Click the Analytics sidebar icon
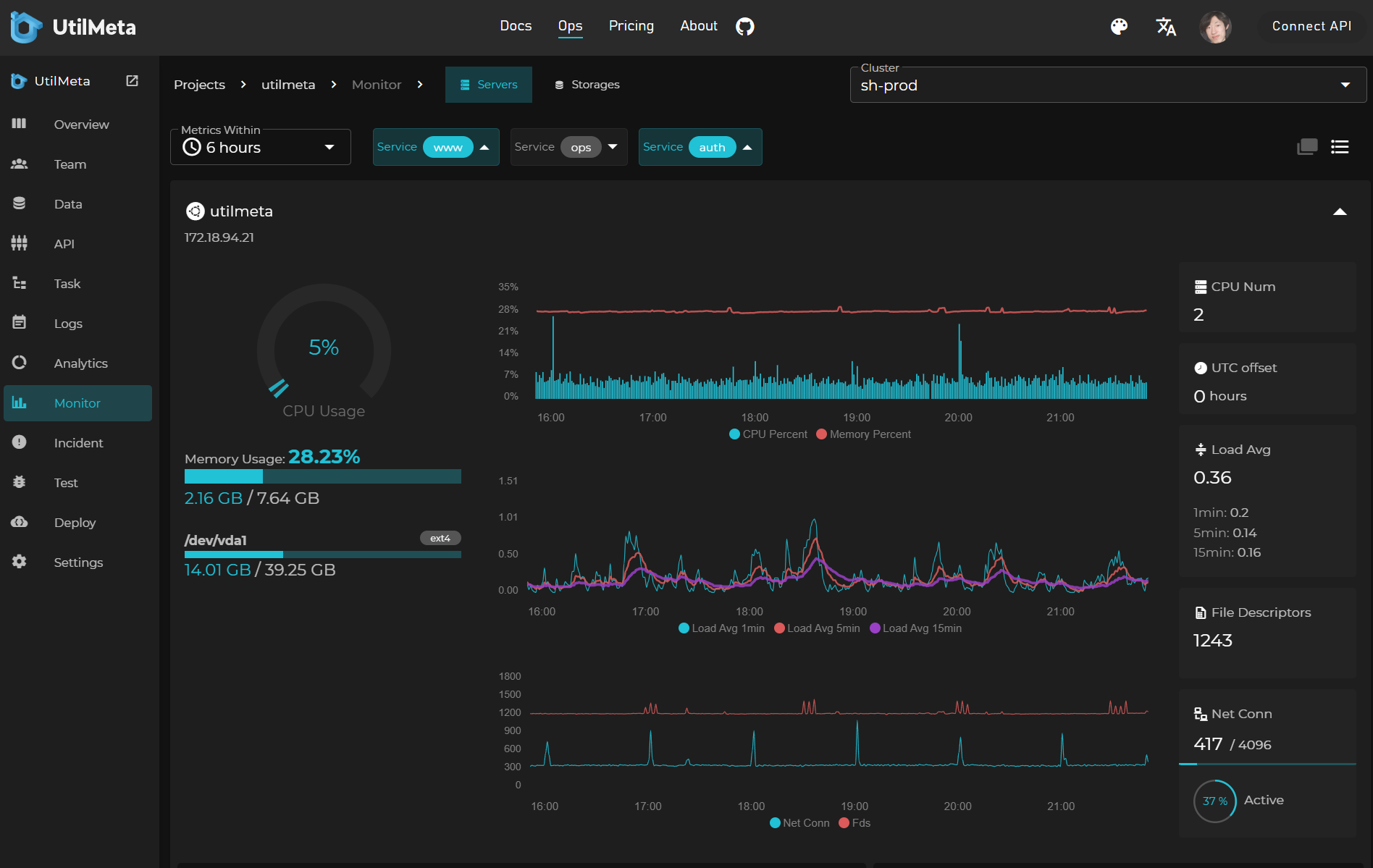The image size is (1373, 868). tap(20, 363)
